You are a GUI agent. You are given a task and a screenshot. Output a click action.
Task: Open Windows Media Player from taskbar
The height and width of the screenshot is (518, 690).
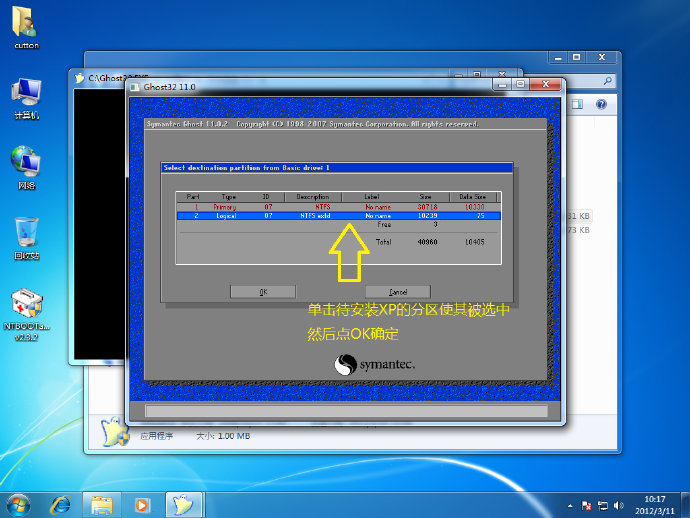coord(142,505)
